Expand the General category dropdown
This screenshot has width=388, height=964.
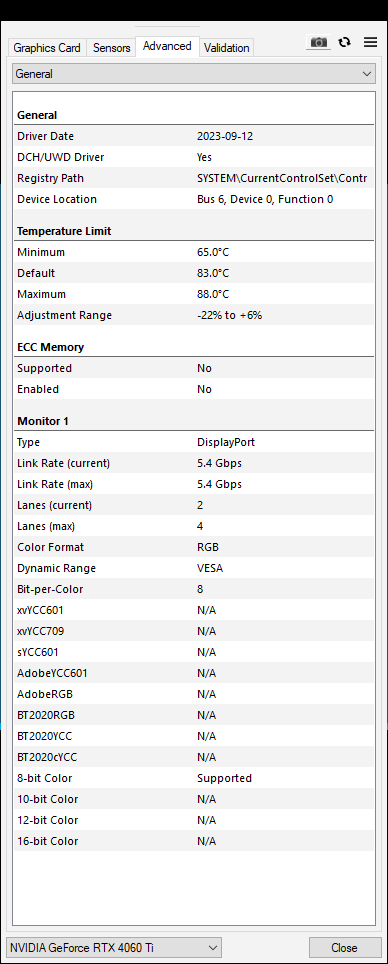[194, 74]
